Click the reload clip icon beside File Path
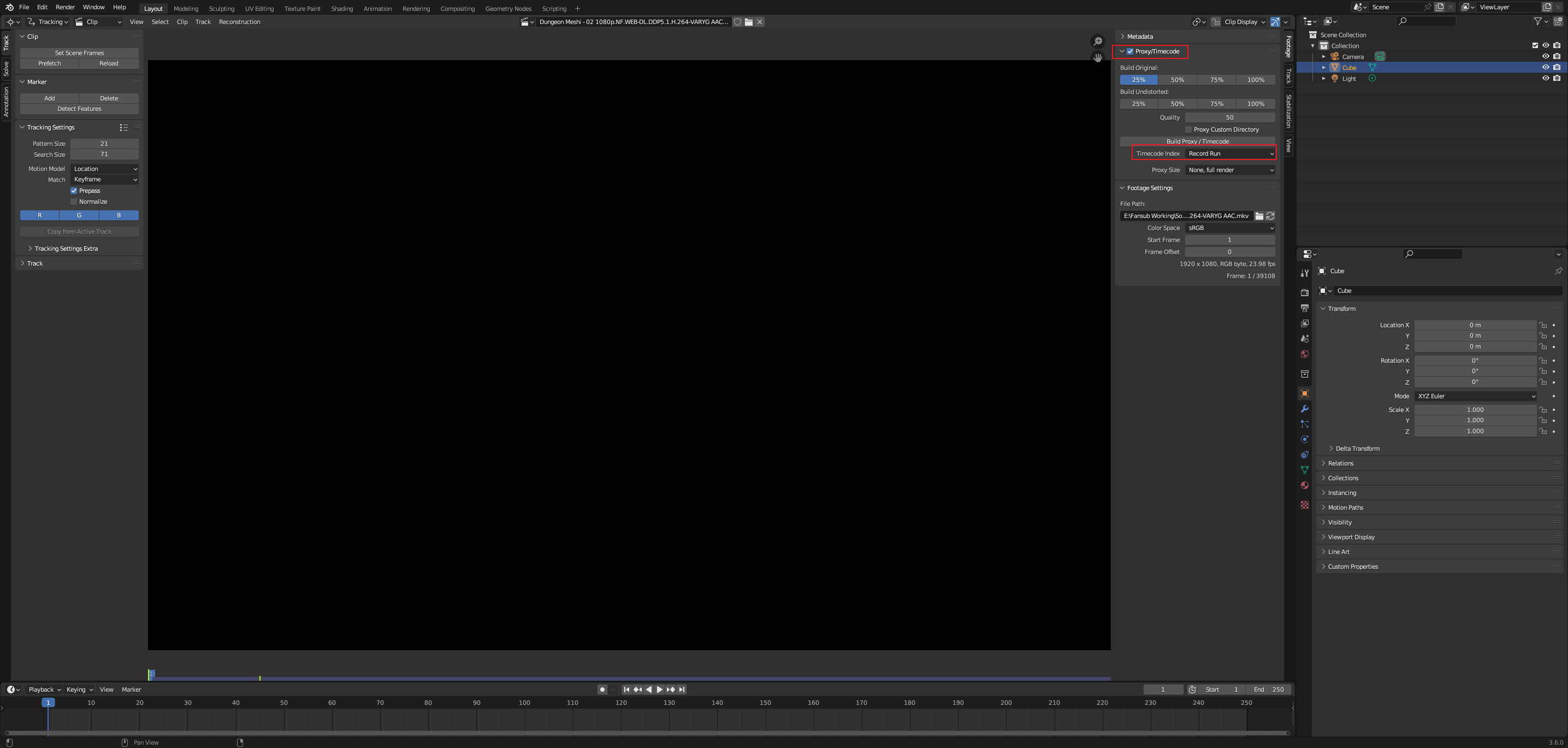 (1270, 216)
